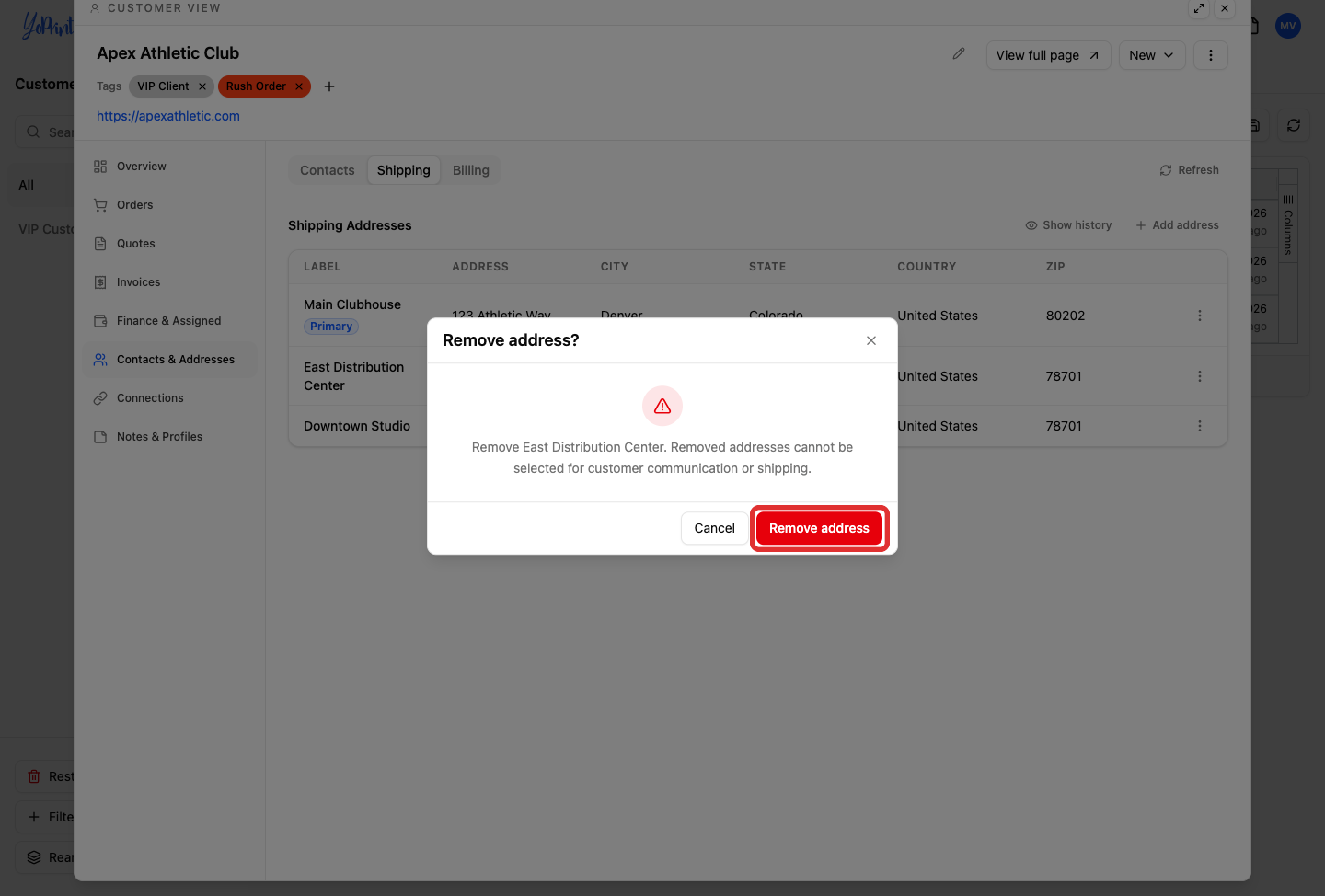Click the pencil edit icon beside Apex Athletic Club

tap(959, 54)
